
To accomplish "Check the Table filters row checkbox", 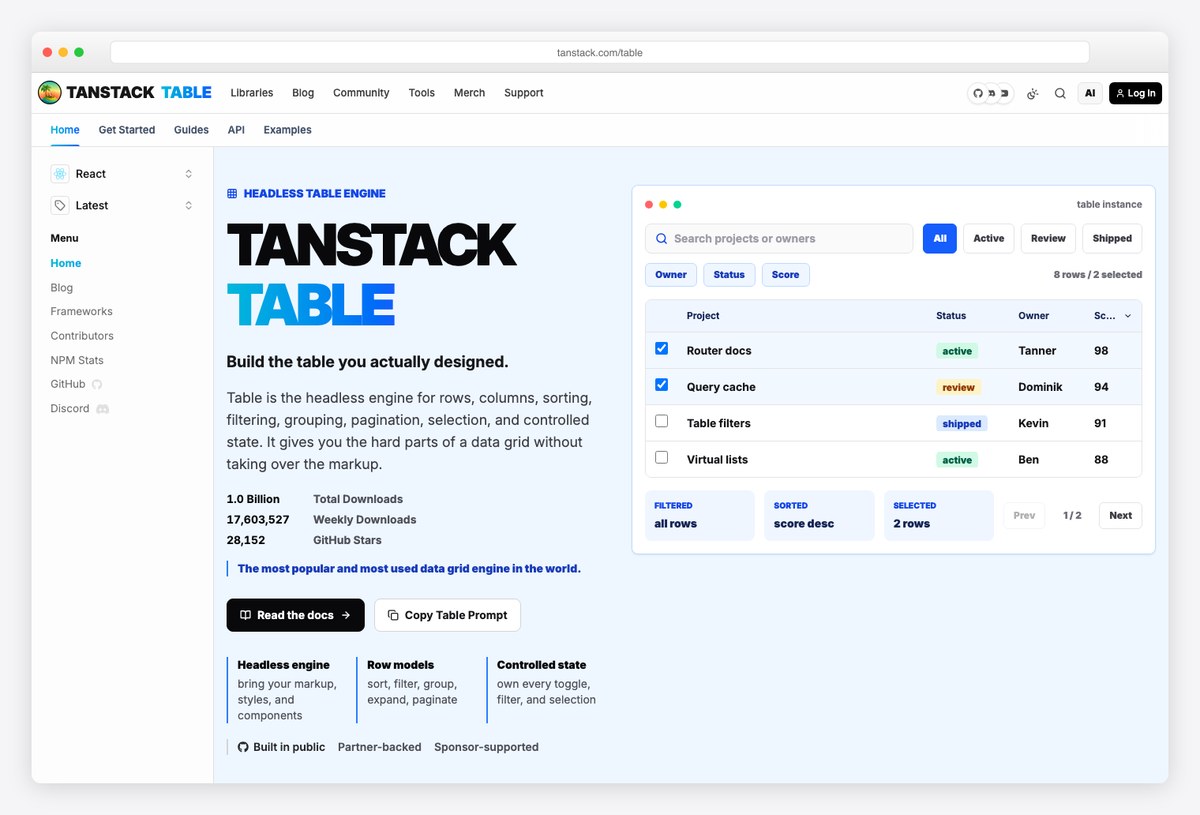I will pyautogui.click(x=661, y=421).
